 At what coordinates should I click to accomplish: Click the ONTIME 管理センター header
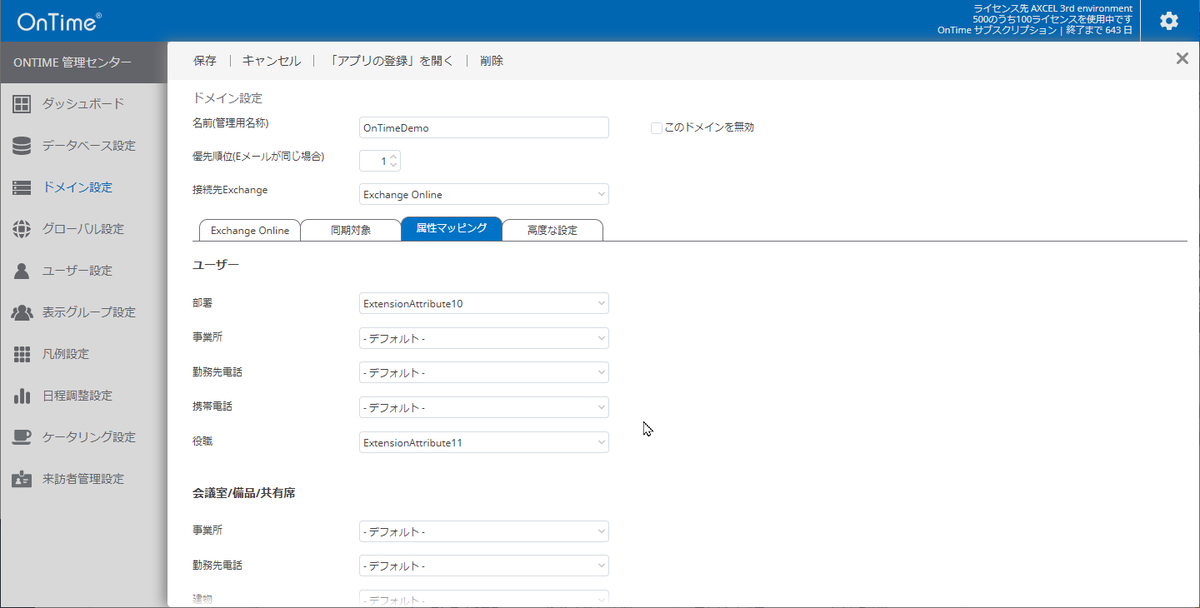tap(72, 62)
